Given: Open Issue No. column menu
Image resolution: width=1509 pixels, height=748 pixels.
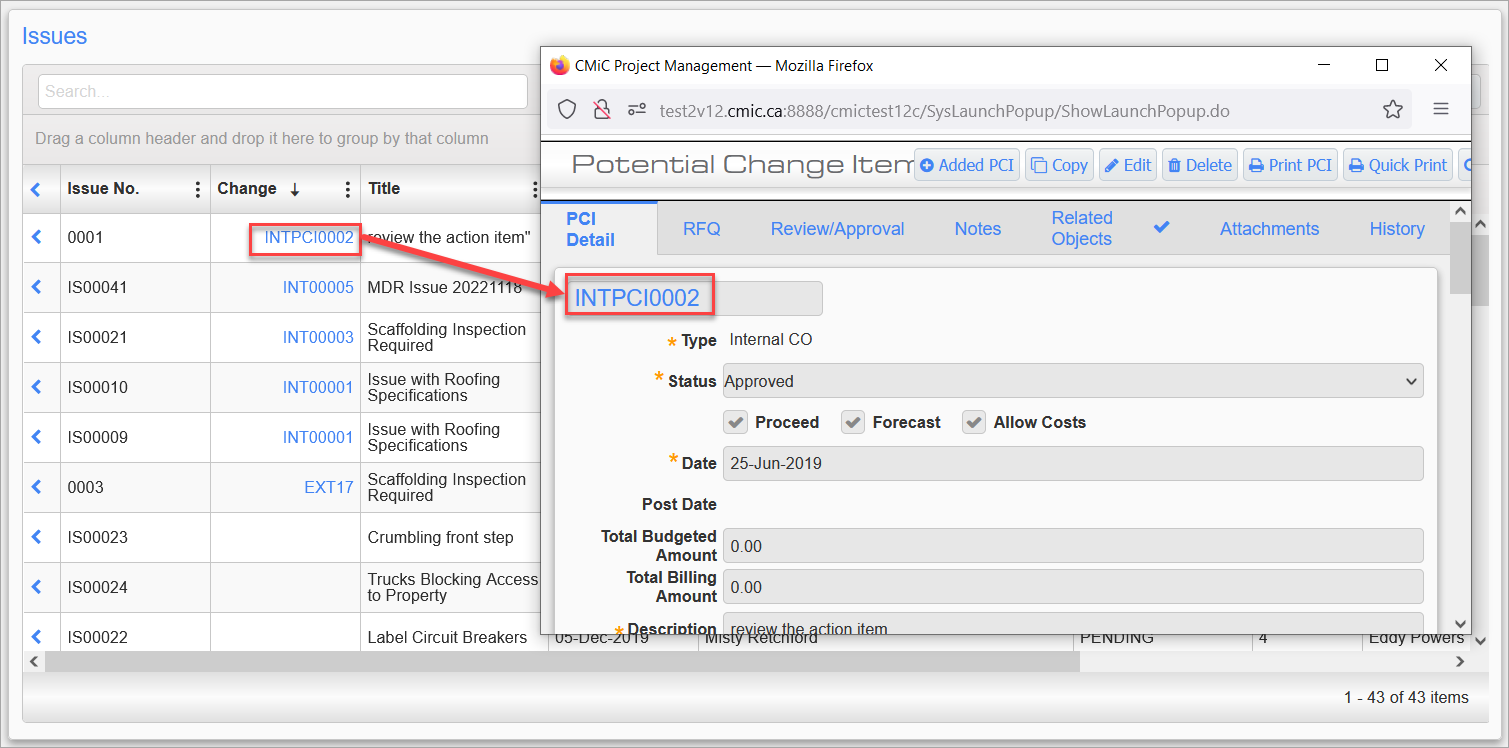Looking at the screenshot, I should [x=197, y=189].
